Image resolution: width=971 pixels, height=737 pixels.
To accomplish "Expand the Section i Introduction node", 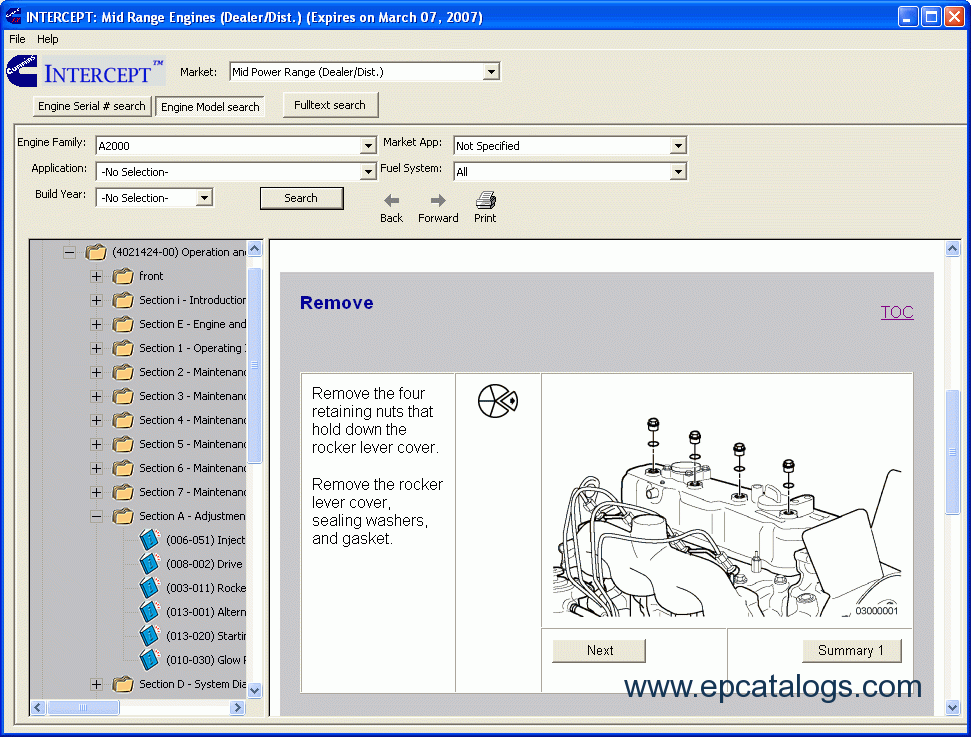I will click(96, 300).
